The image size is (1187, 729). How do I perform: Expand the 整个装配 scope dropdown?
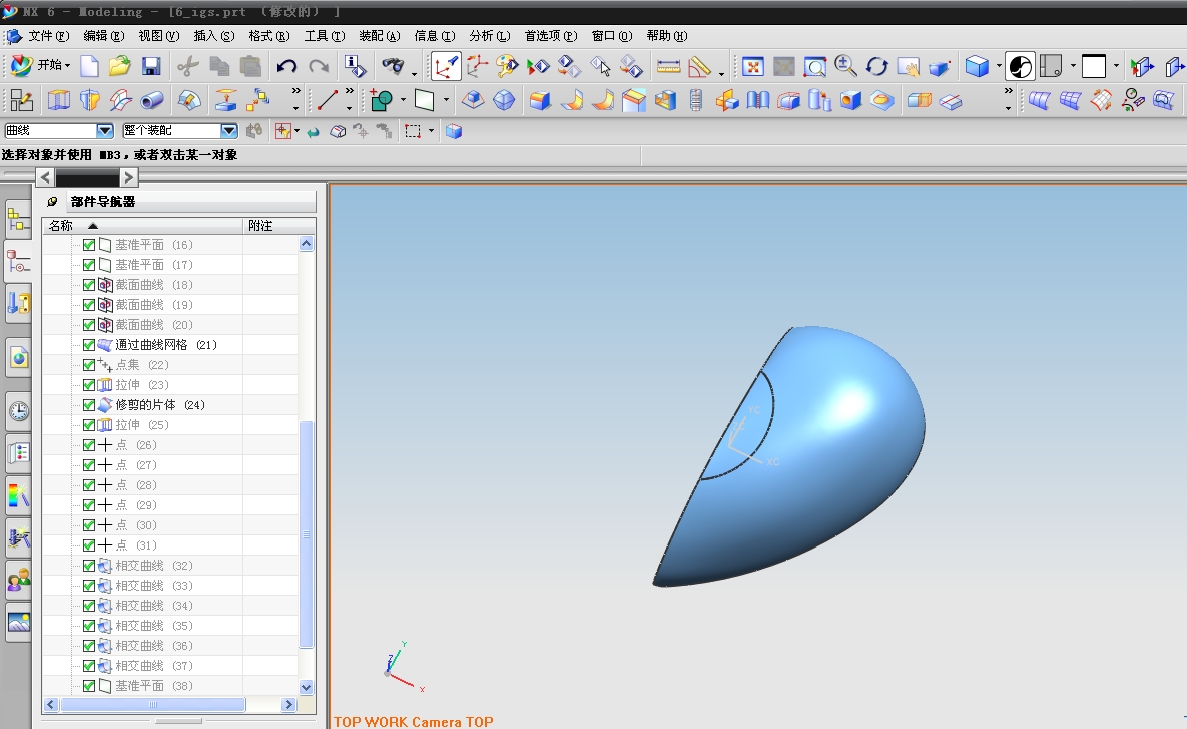click(228, 131)
